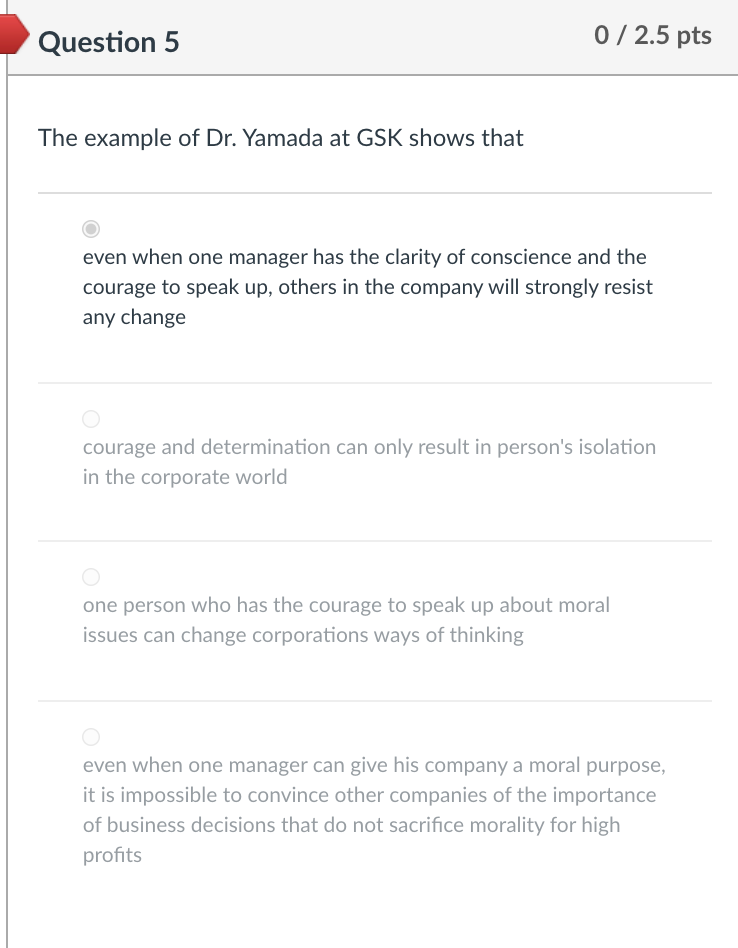This screenshot has height=948, width=738.
Task: Click the currently selected radio button
Action: click(x=91, y=227)
